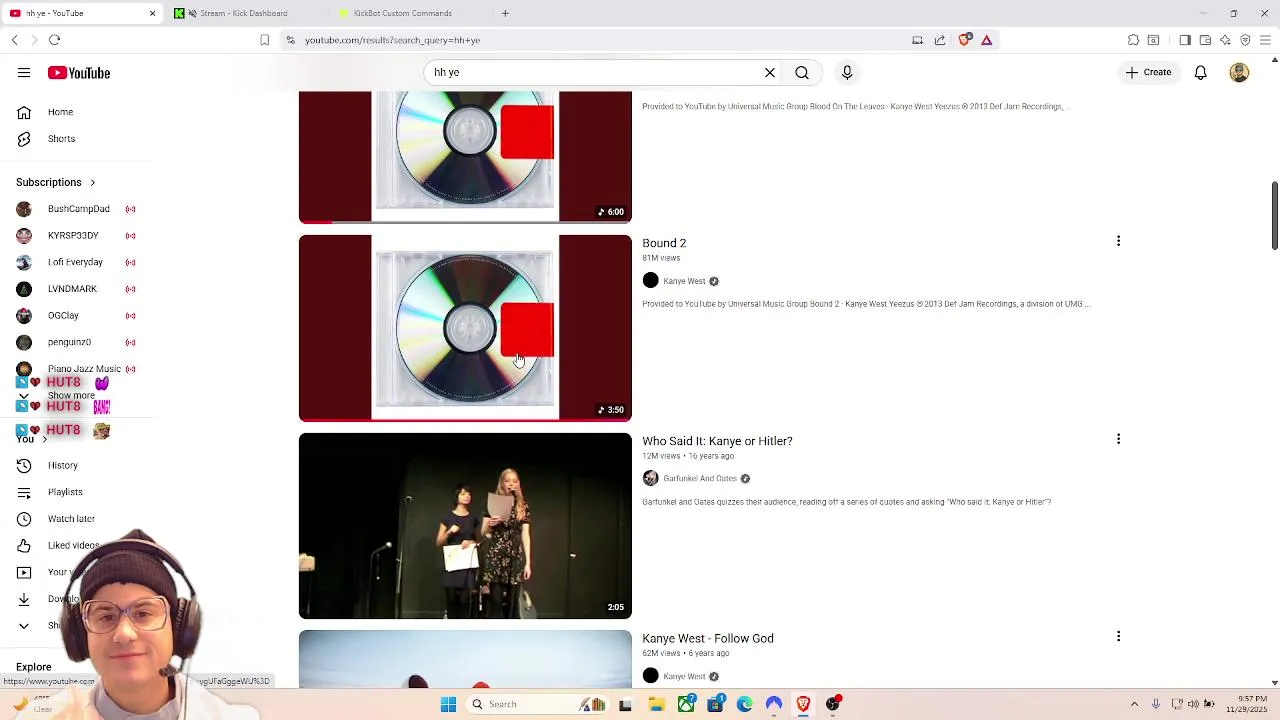This screenshot has height=720, width=1280.
Task: Open the BushCampDad subscription
Action: tap(76, 209)
